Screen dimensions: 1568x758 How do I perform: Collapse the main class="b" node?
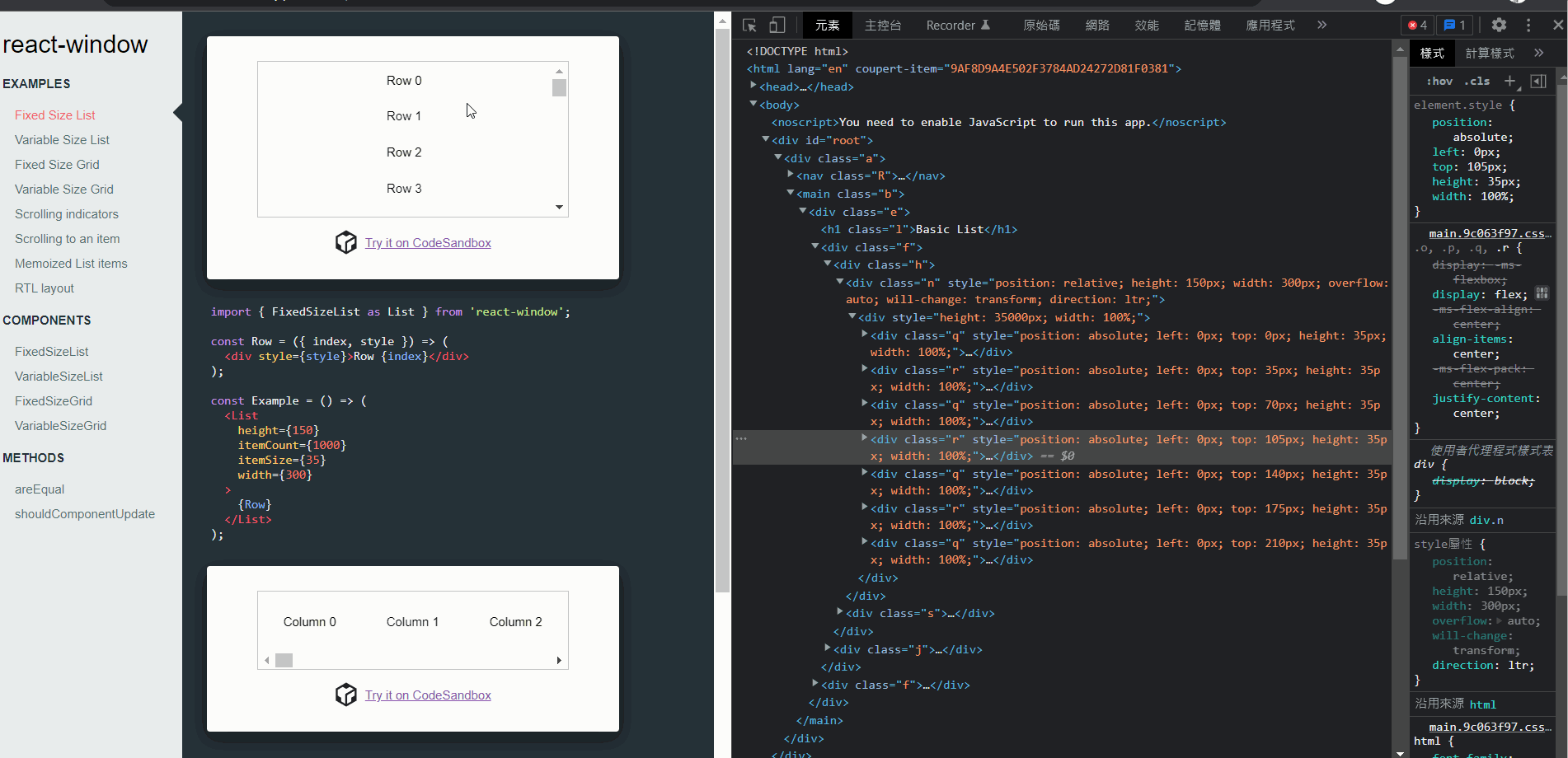(791, 193)
